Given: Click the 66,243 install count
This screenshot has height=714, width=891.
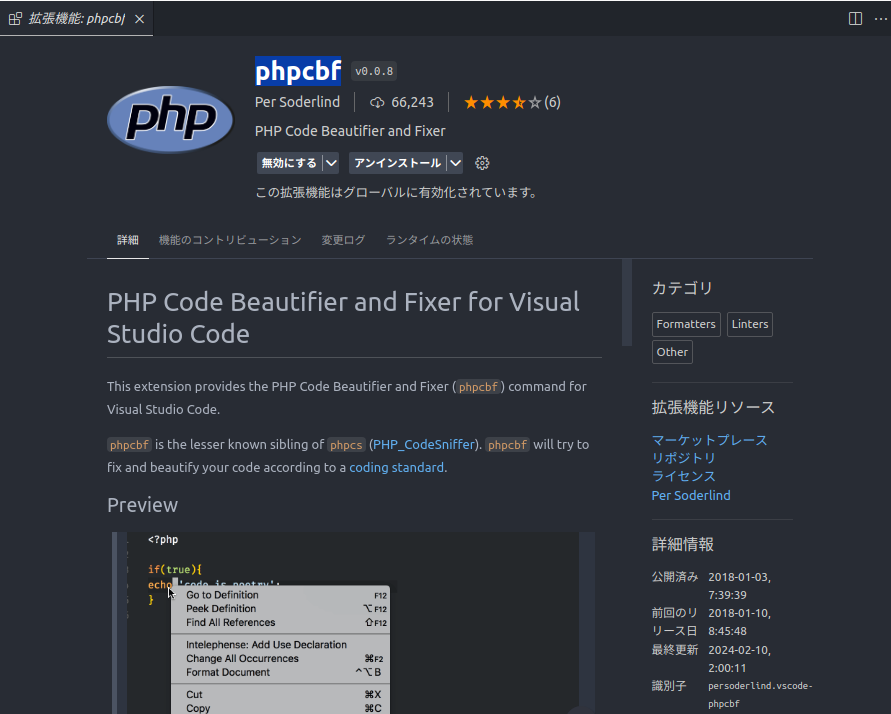Looking at the screenshot, I should pos(412,102).
